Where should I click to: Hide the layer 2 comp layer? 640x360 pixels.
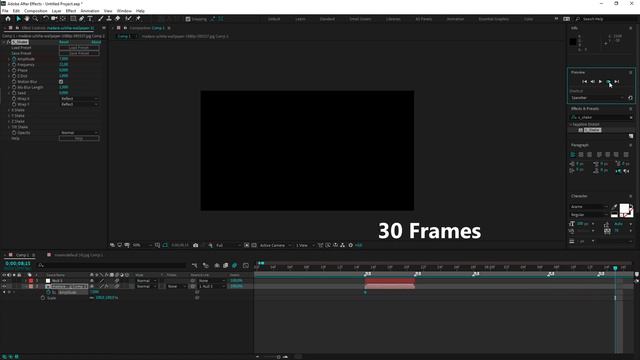pyautogui.click(x=4, y=287)
